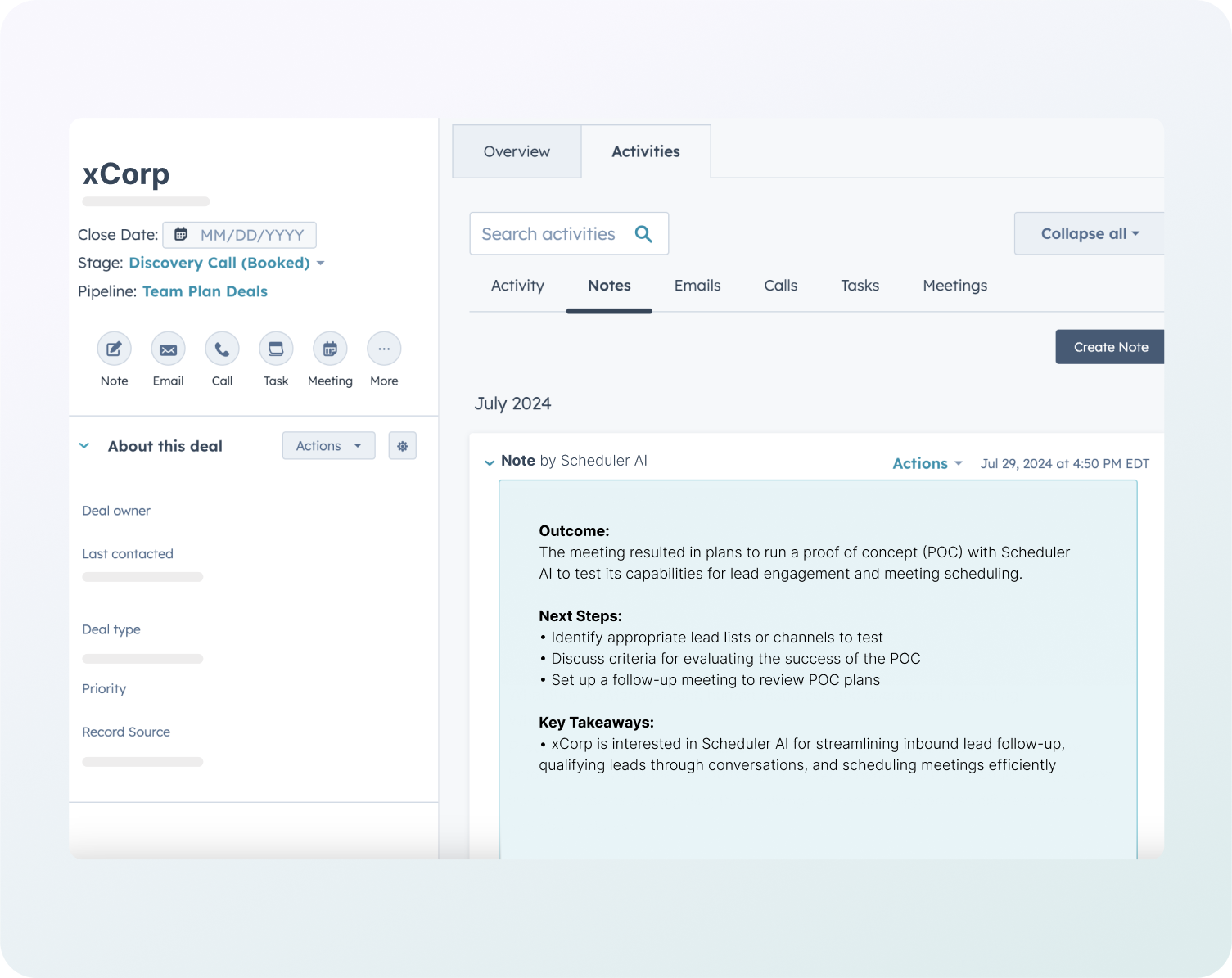Collapse the Note by Scheduler AI entry

(x=490, y=462)
